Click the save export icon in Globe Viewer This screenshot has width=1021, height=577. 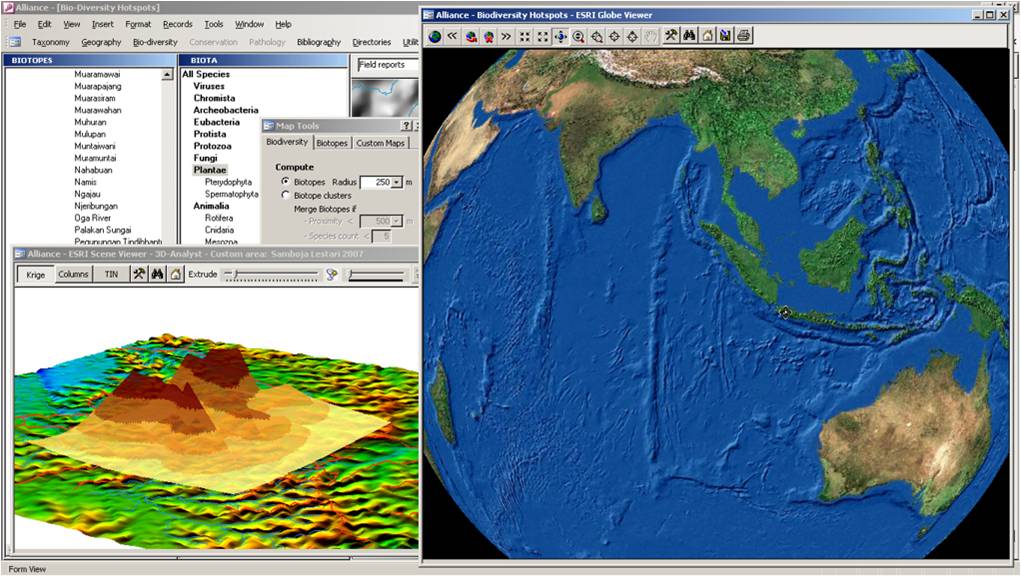pyautogui.click(x=725, y=36)
